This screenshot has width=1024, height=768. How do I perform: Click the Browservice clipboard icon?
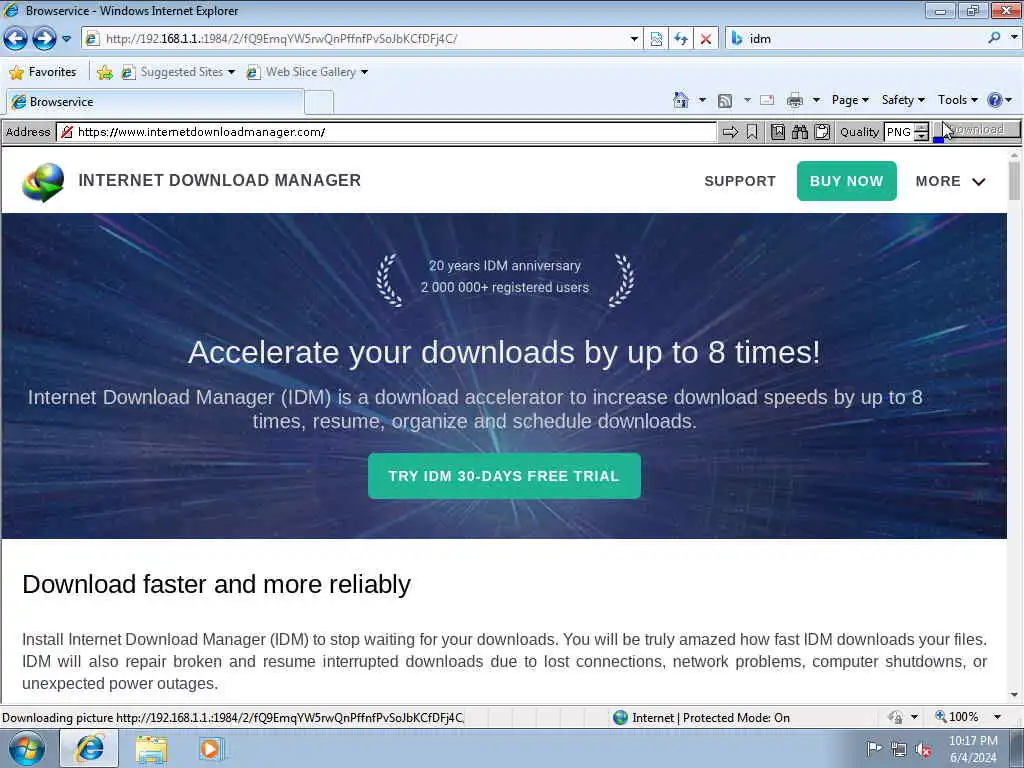822,132
